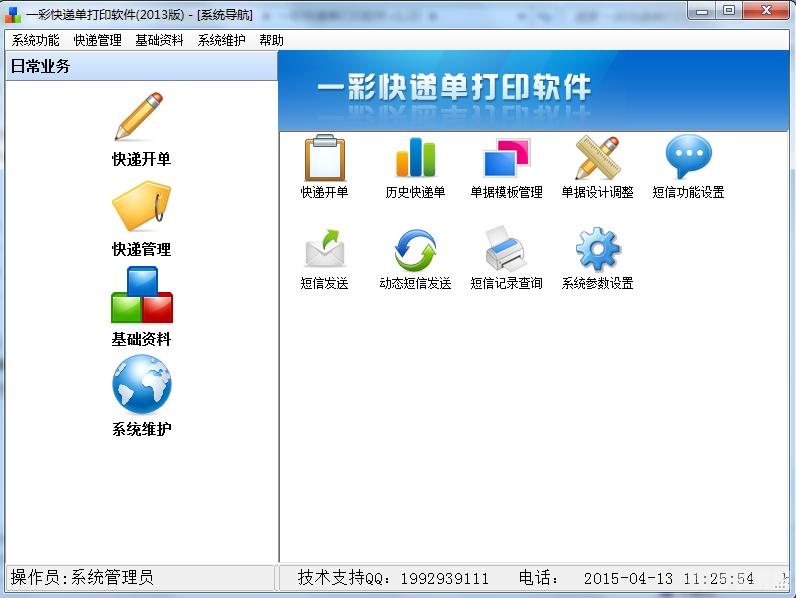Open the 快递开单 clipboard icon
This screenshot has width=796, height=598.
click(x=324, y=159)
